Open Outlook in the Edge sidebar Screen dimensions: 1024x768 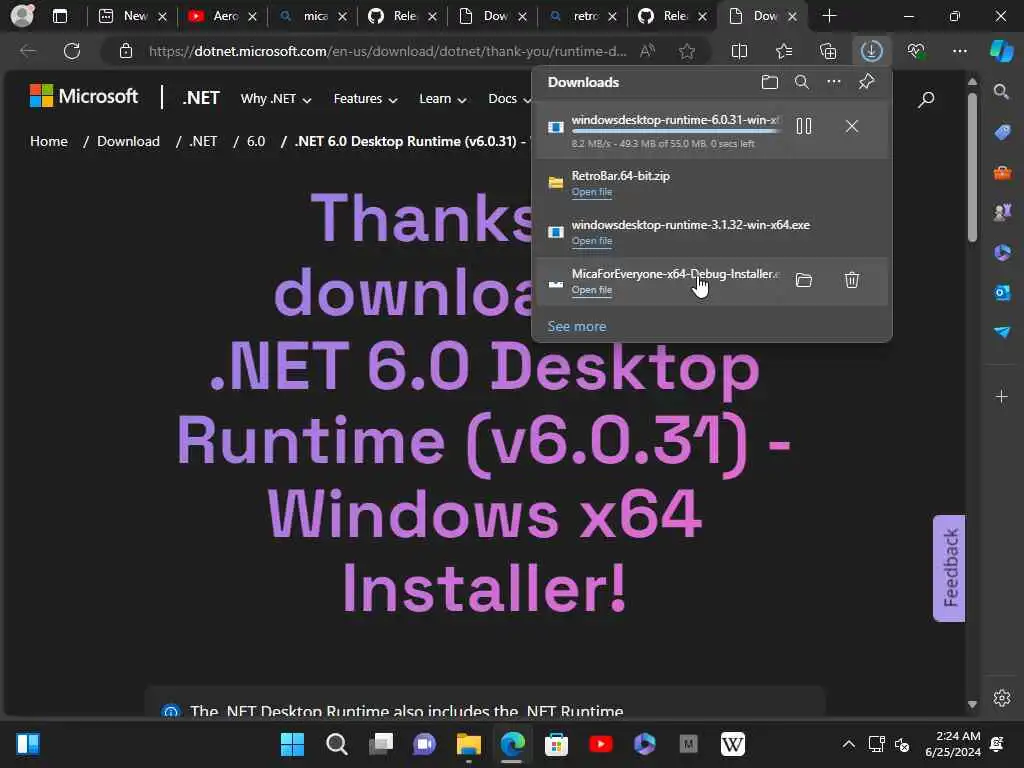point(1002,292)
